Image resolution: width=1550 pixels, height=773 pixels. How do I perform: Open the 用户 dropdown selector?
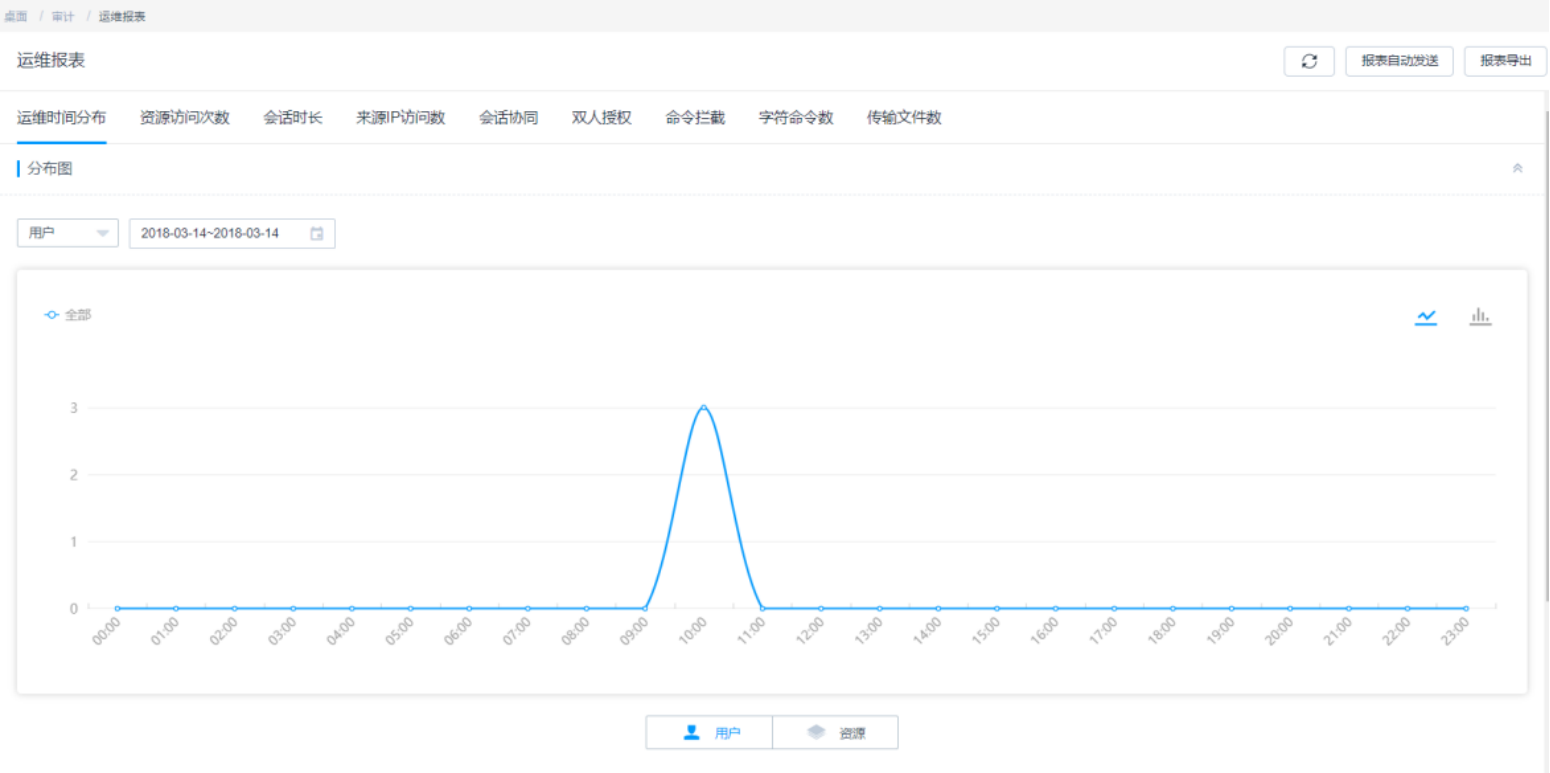click(68, 233)
